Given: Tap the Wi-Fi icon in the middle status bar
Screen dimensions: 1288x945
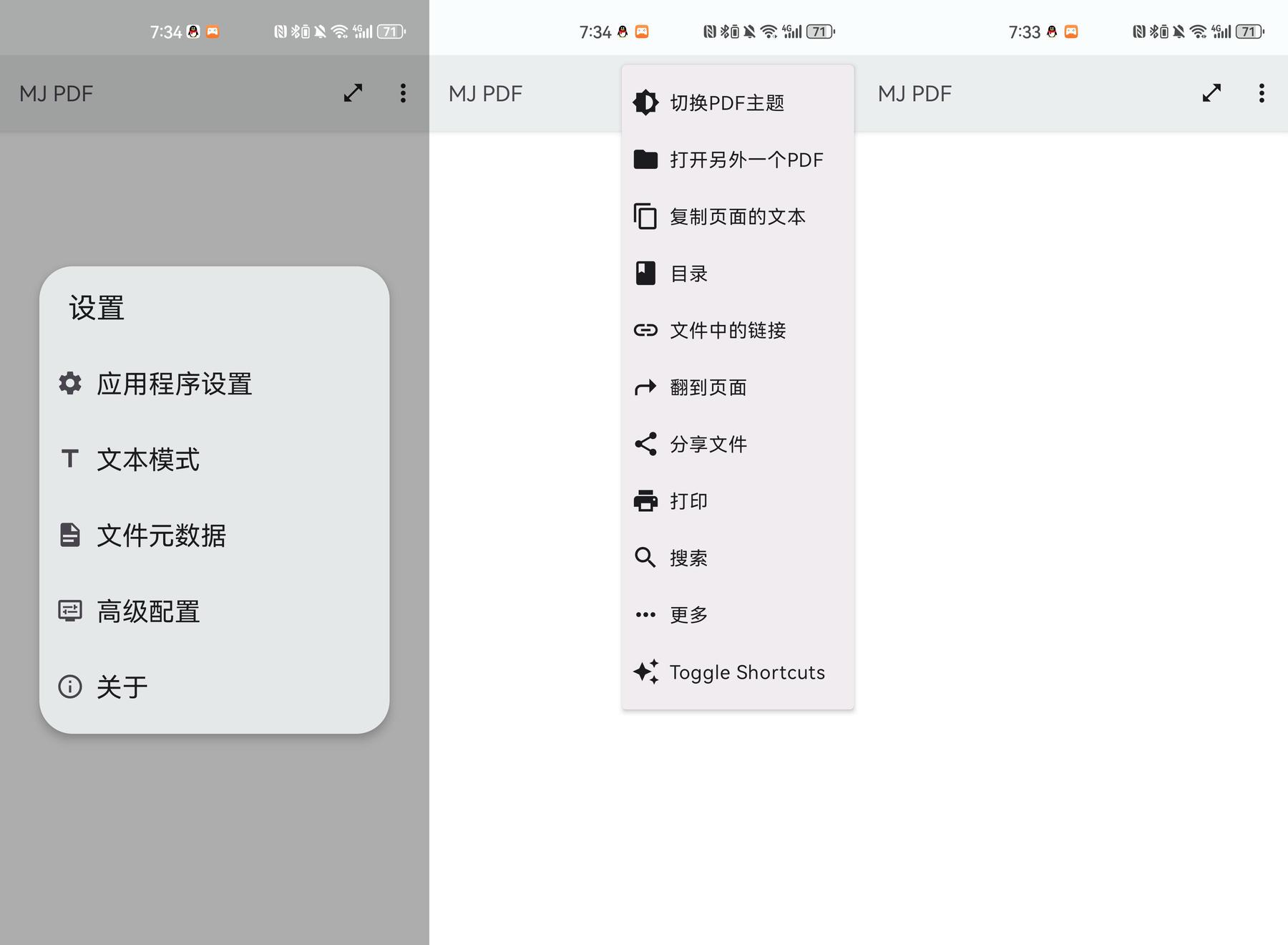Looking at the screenshot, I should (x=769, y=31).
